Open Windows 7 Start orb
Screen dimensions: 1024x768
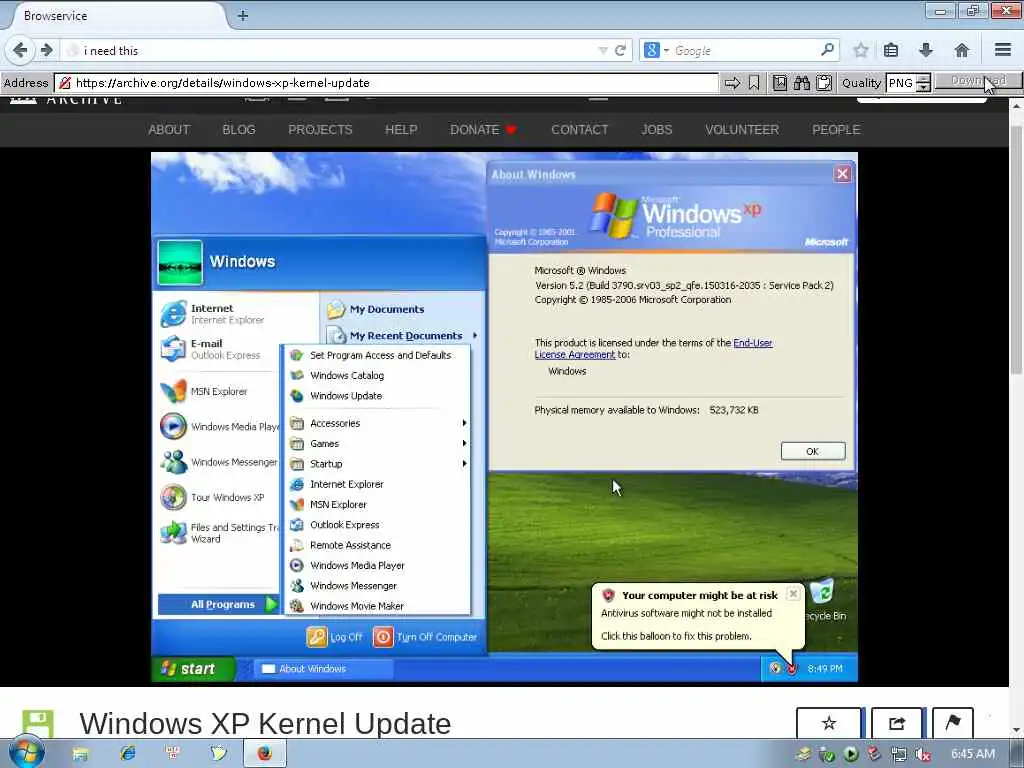(x=25, y=753)
